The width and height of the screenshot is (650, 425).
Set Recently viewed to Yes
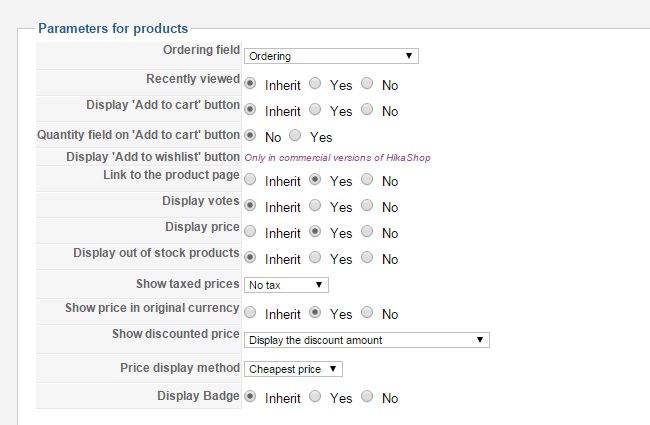315,84
